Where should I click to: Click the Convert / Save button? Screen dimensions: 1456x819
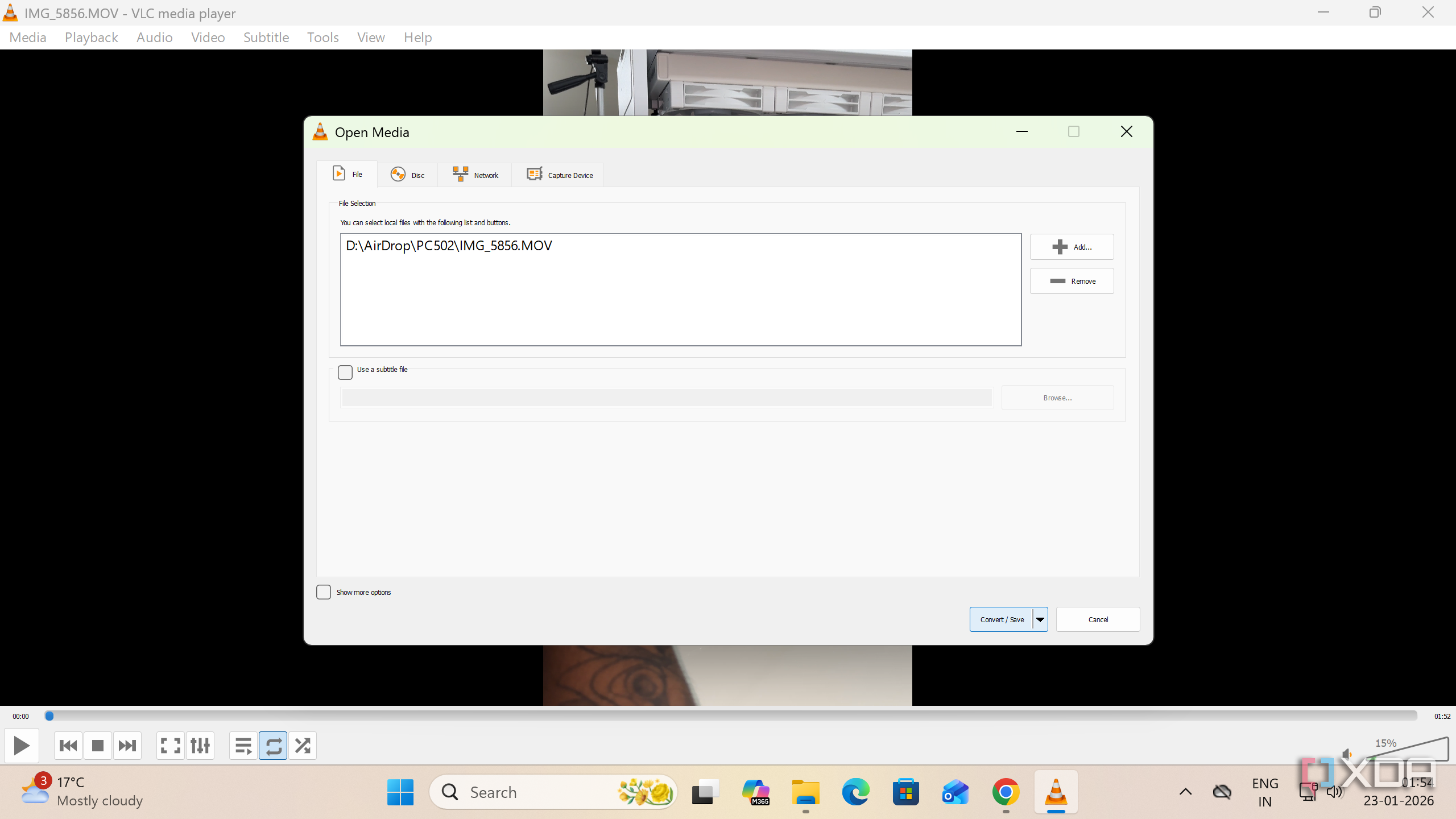(x=1002, y=619)
